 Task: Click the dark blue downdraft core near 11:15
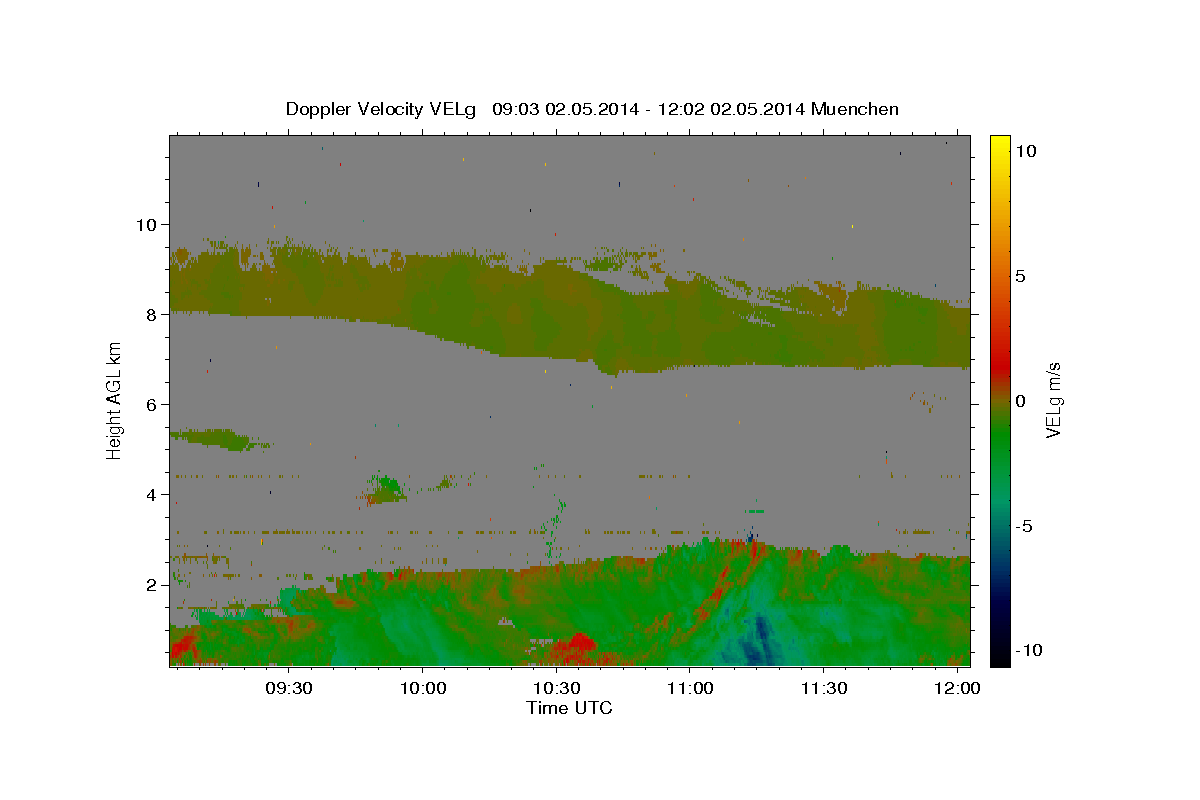[760, 640]
